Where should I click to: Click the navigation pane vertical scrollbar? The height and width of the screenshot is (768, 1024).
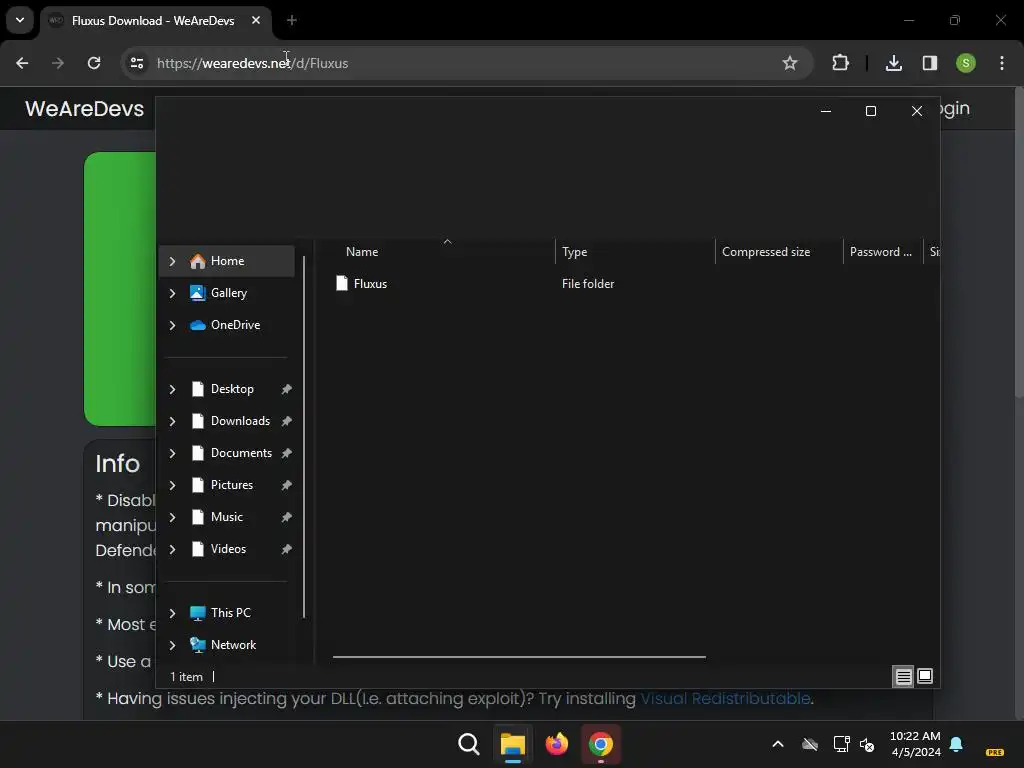click(x=304, y=436)
